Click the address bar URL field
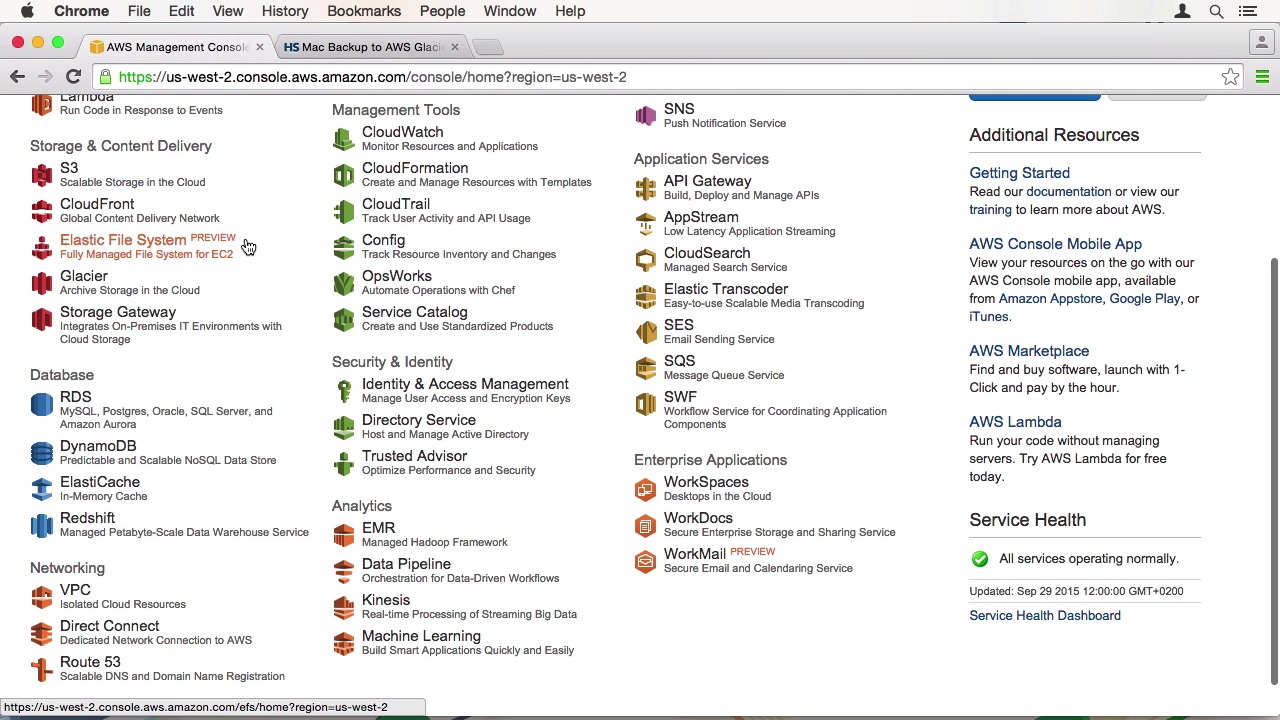The image size is (1280, 720). pos(660,77)
